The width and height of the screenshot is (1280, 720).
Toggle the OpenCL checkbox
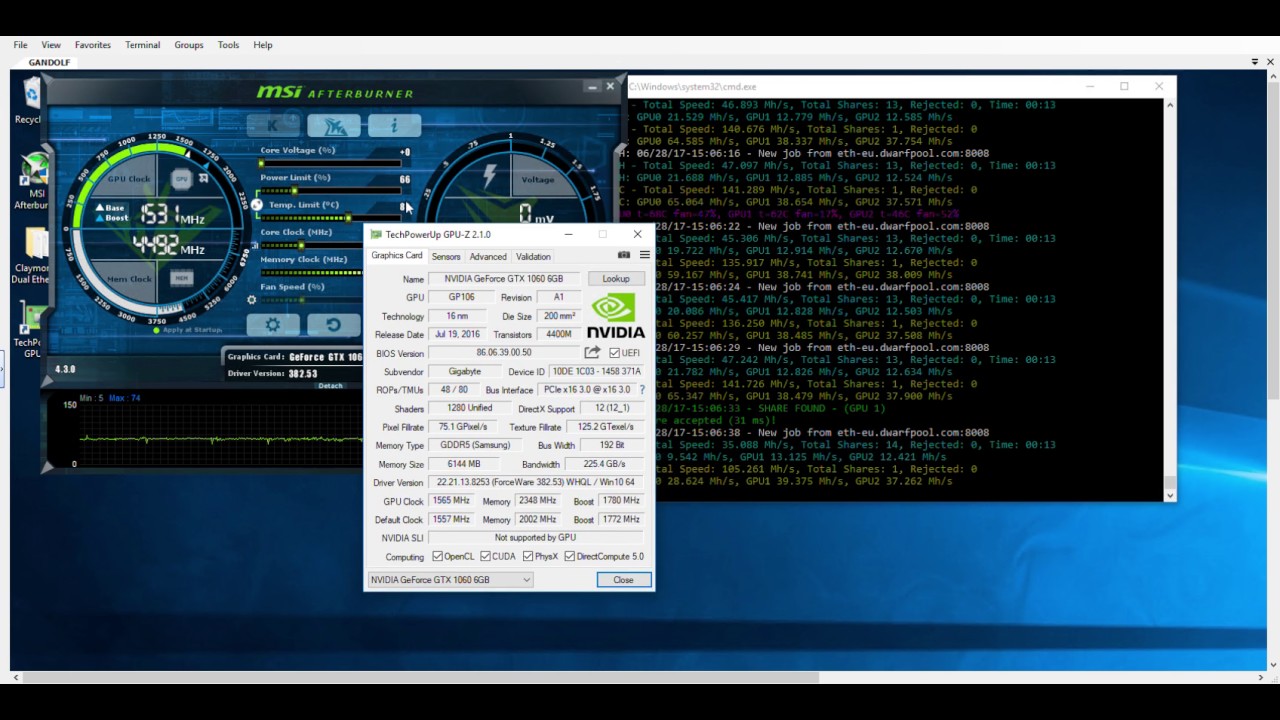tap(437, 556)
